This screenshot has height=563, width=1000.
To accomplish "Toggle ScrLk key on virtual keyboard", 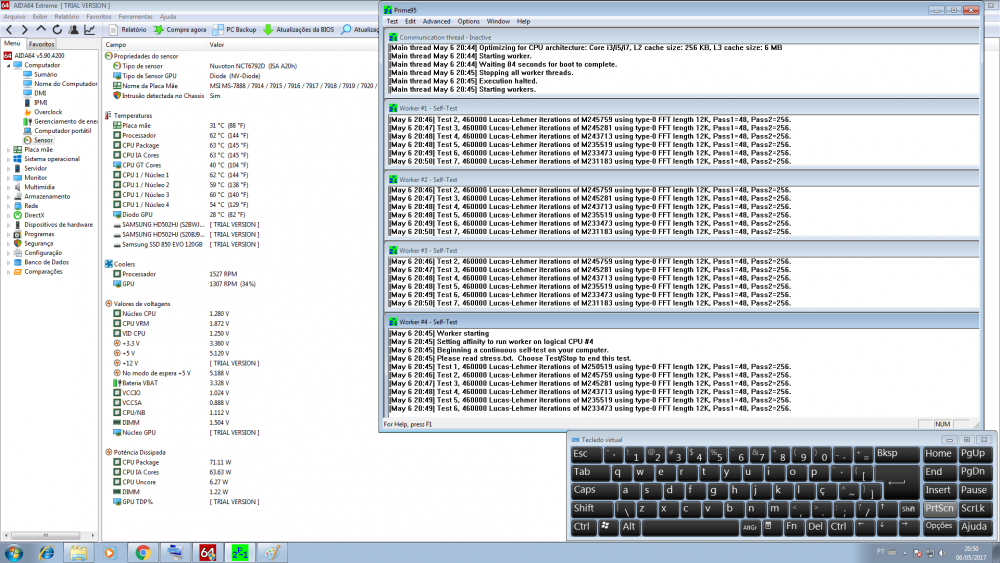I will [x=973, y=508].
